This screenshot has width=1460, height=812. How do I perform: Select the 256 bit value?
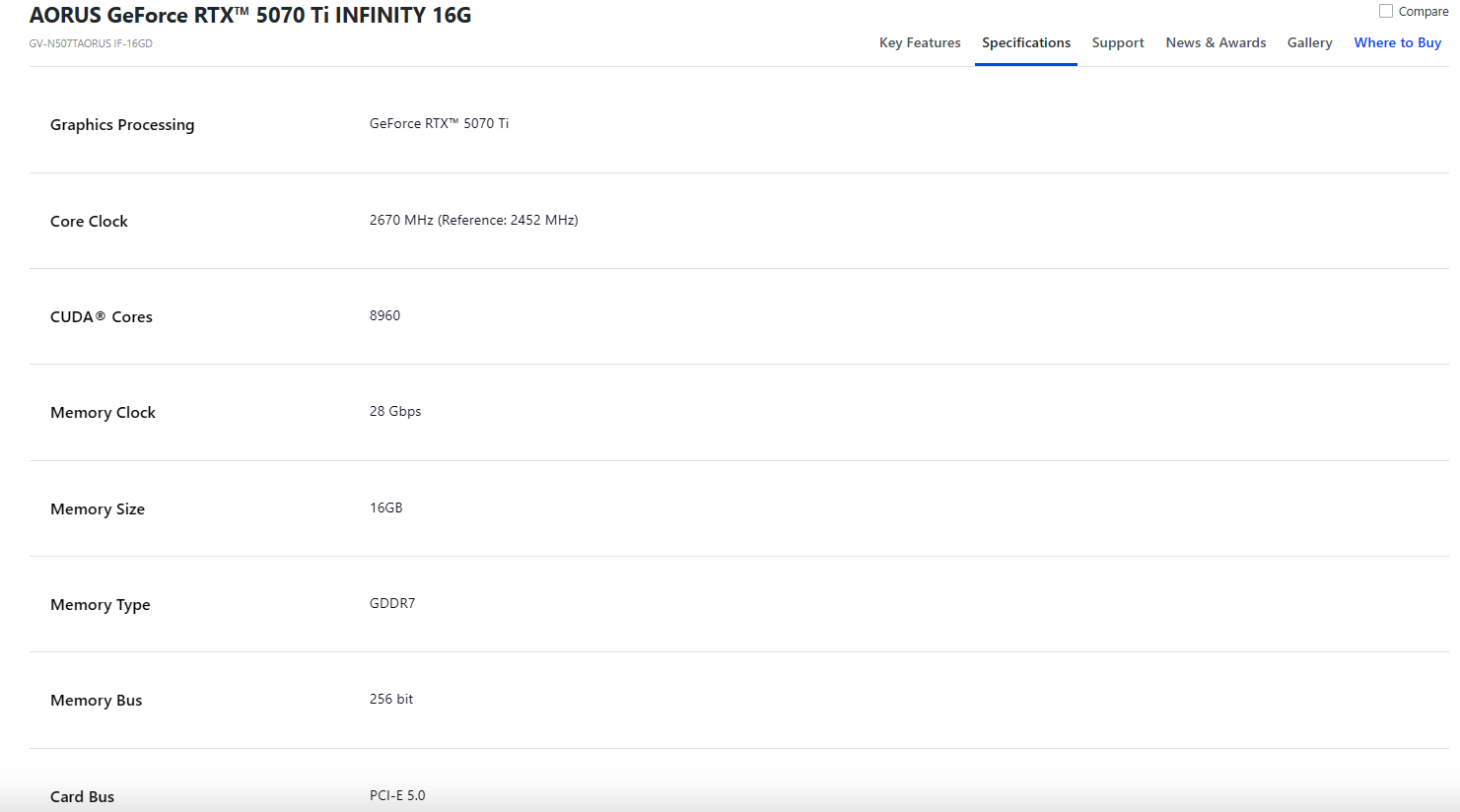(x=391, y=699)
